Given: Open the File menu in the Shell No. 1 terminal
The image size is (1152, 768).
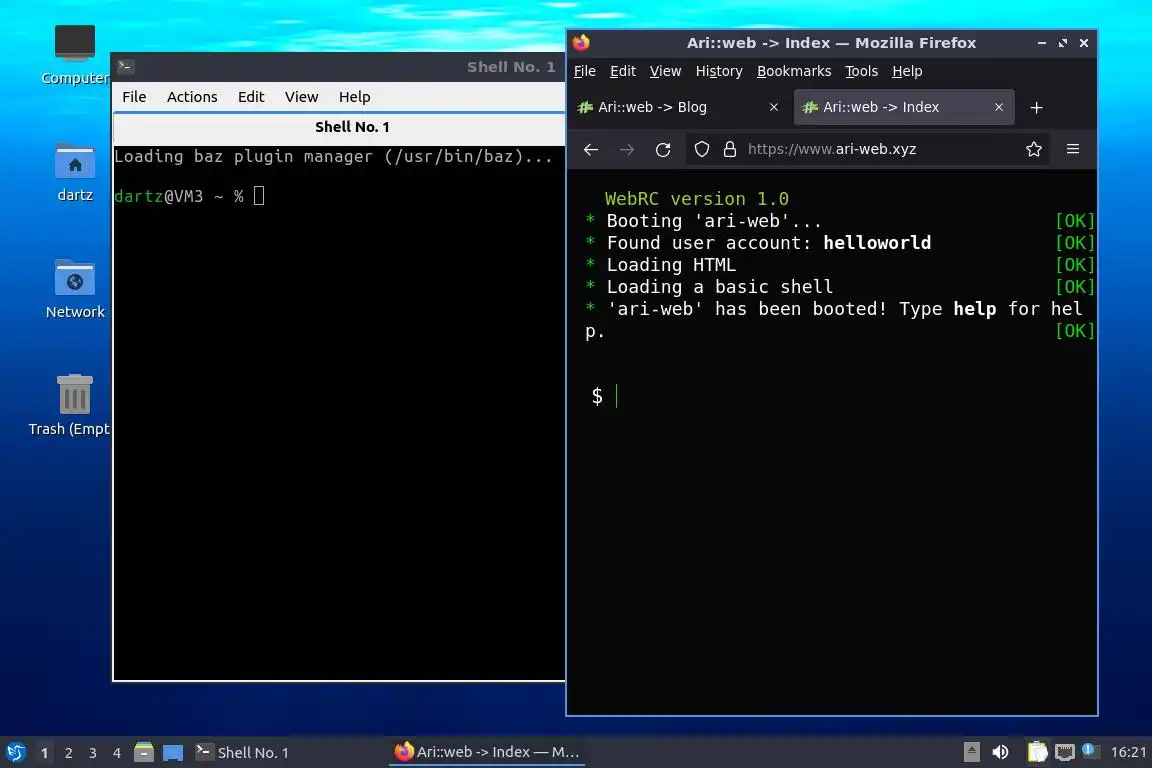Looking at the screenshot, I should [134, 97].
